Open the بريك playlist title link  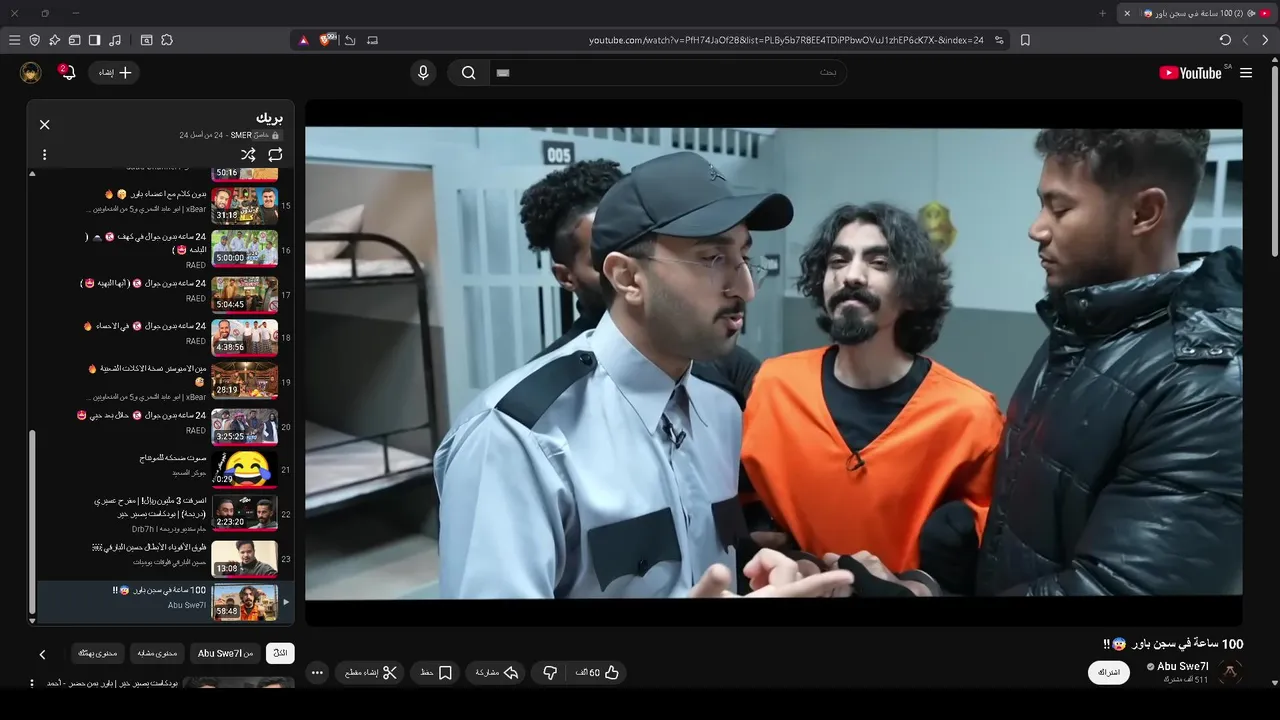click(269, 118)
